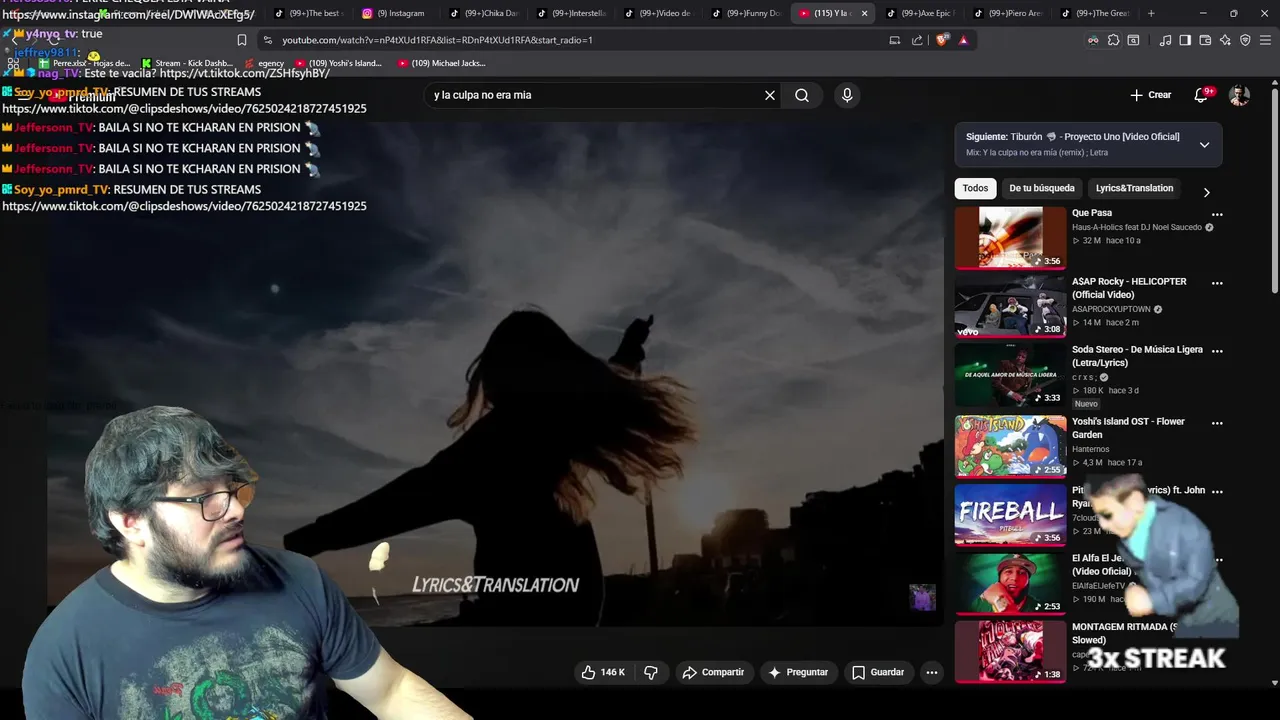Click the Preguntar button
Screen dimensions: 1280x720
click(797, 672)
